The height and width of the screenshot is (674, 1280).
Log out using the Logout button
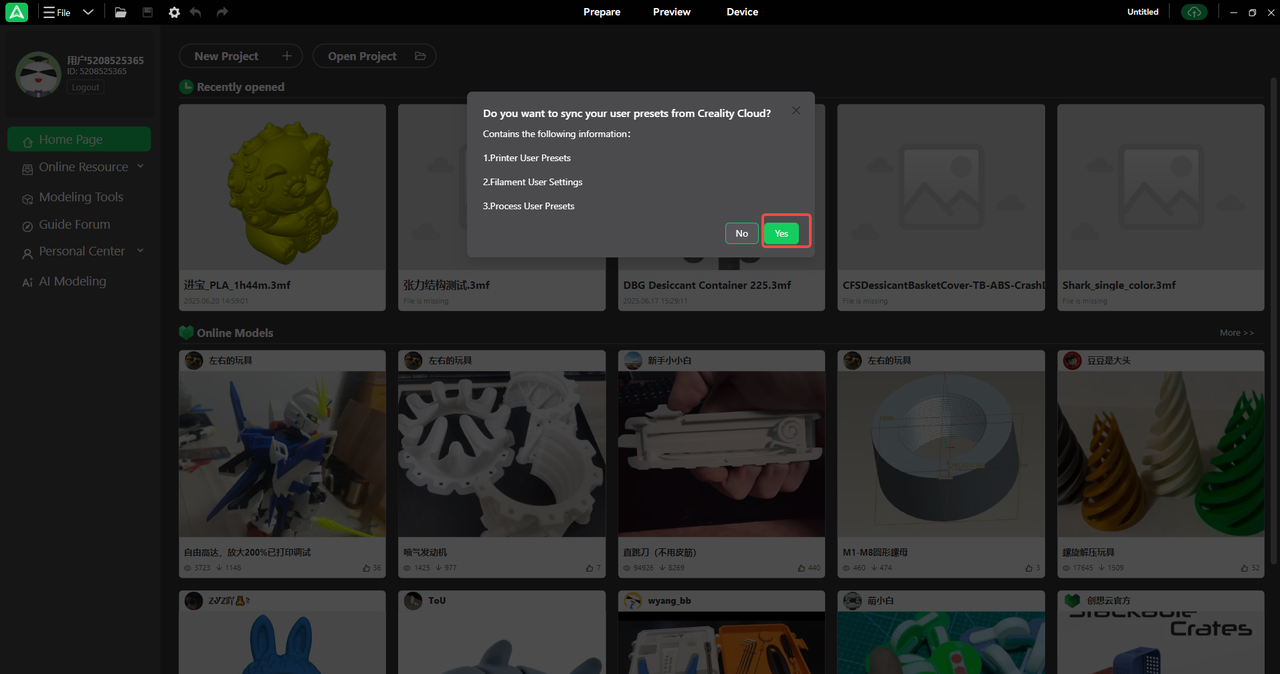[85, 87]
